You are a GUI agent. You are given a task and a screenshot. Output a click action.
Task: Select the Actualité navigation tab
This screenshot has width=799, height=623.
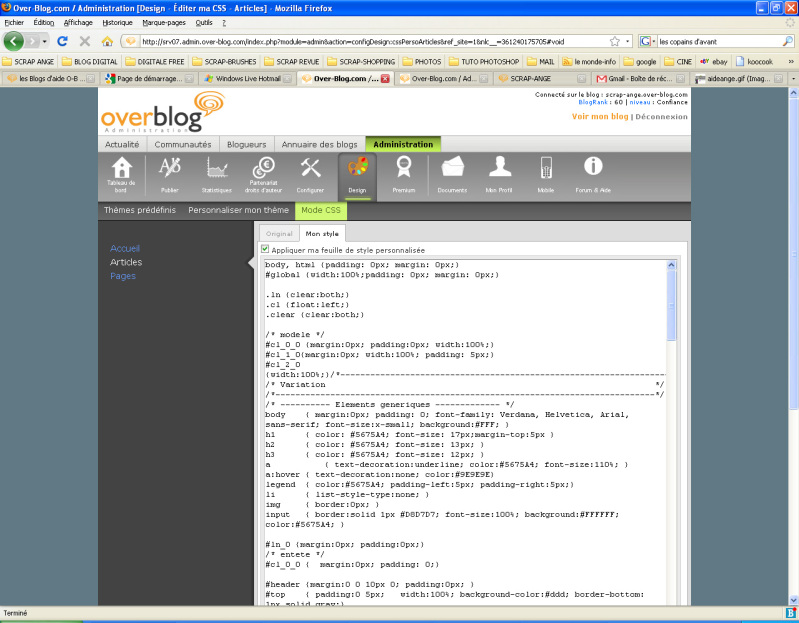pyautogui.click(x=122, y=144)
